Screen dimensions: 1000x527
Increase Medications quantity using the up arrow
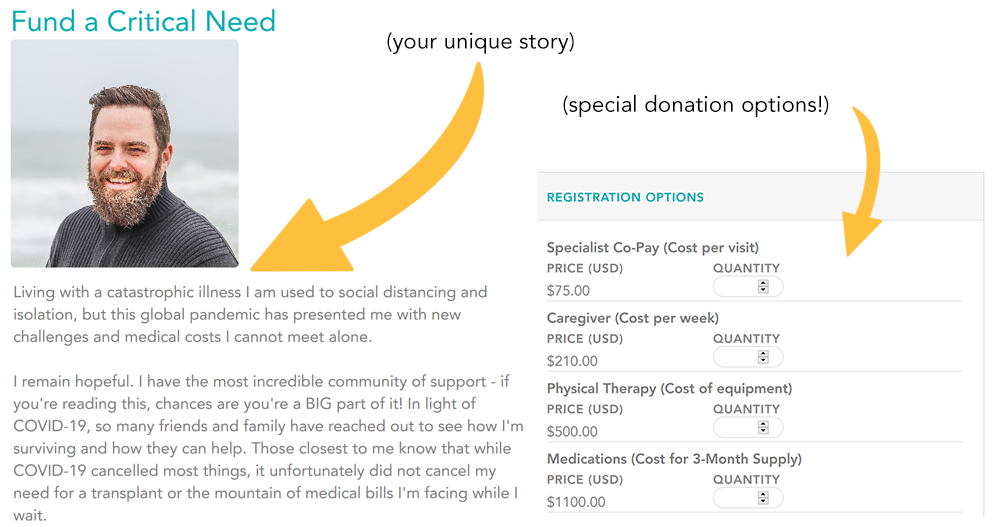pyautogui.click(x=763, y=495)
